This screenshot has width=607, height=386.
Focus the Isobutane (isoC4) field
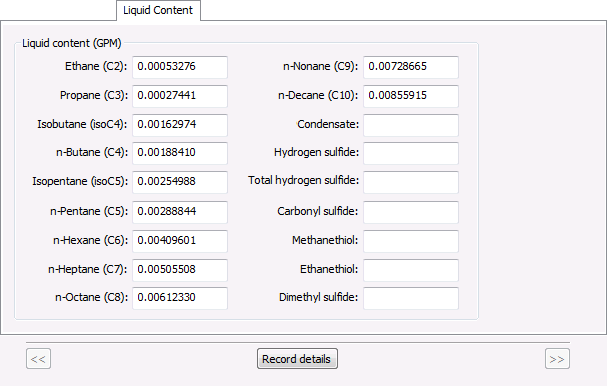(x=180, y=125)
